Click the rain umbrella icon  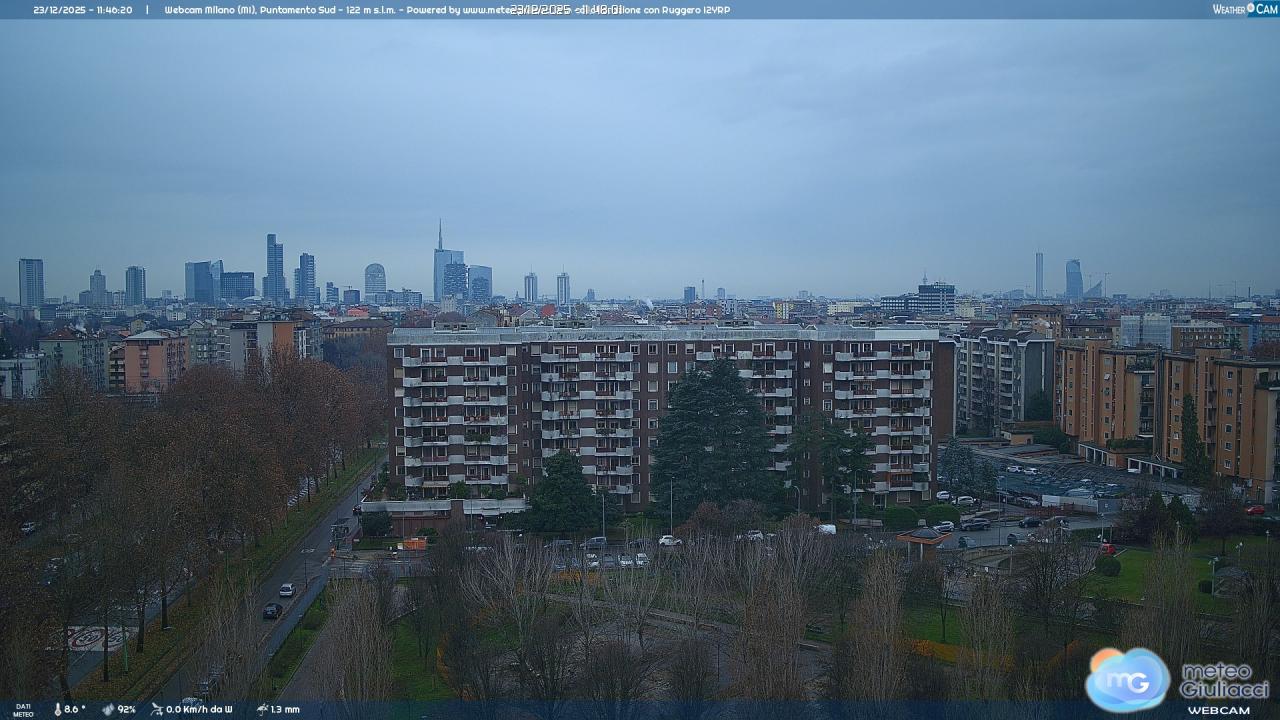261,709
